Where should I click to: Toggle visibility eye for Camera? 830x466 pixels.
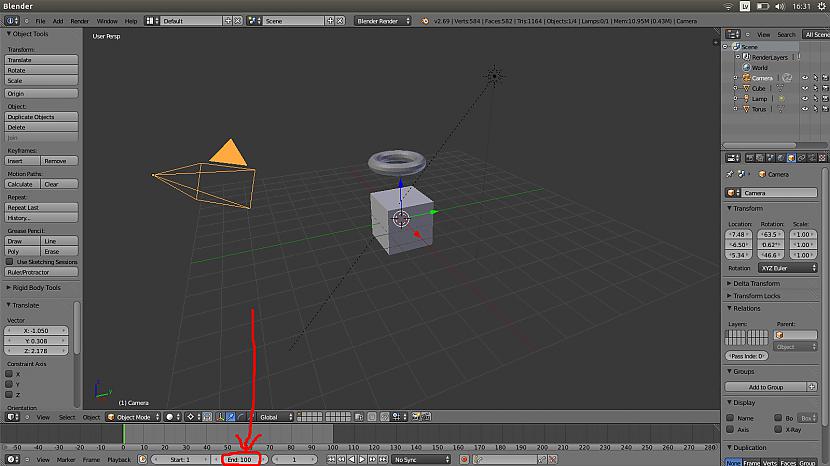click(805, 78)
